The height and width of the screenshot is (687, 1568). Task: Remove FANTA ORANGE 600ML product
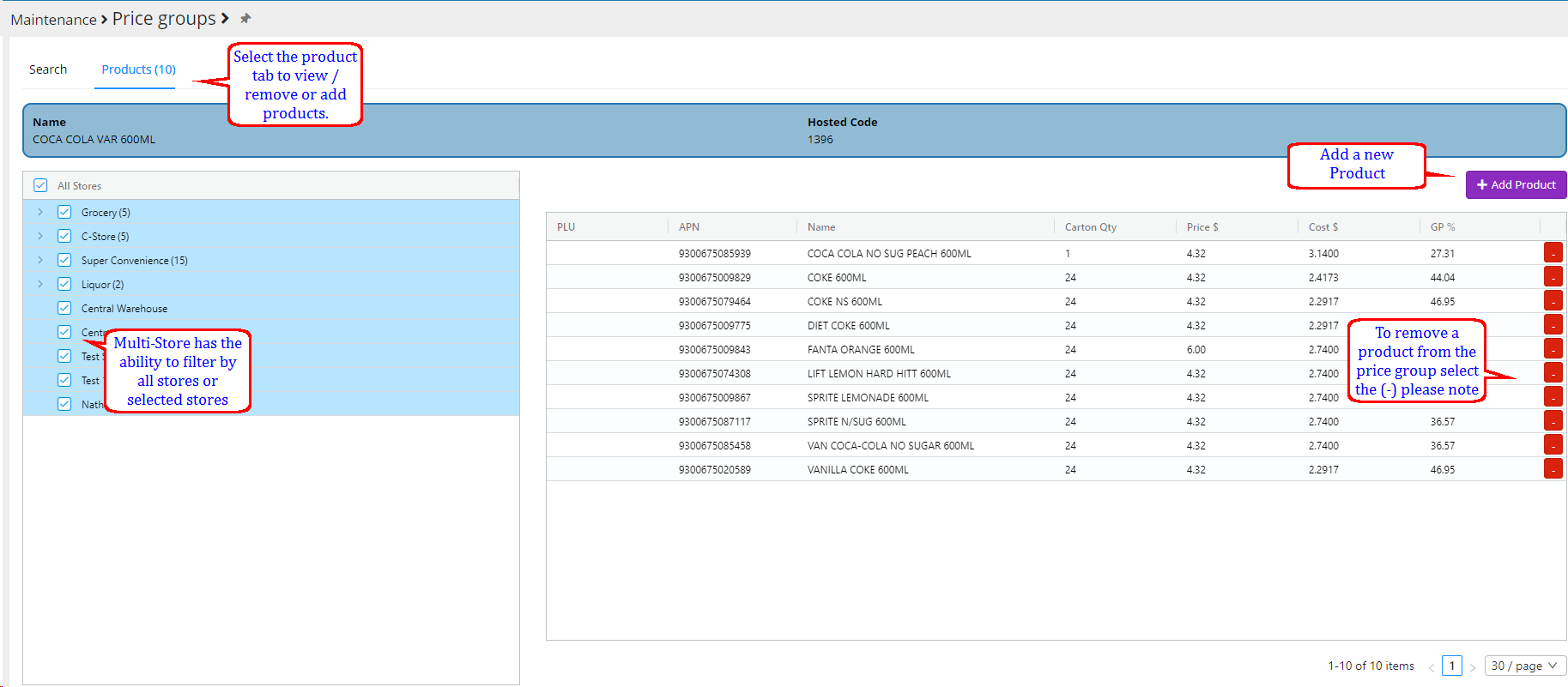pos(1553,349)
